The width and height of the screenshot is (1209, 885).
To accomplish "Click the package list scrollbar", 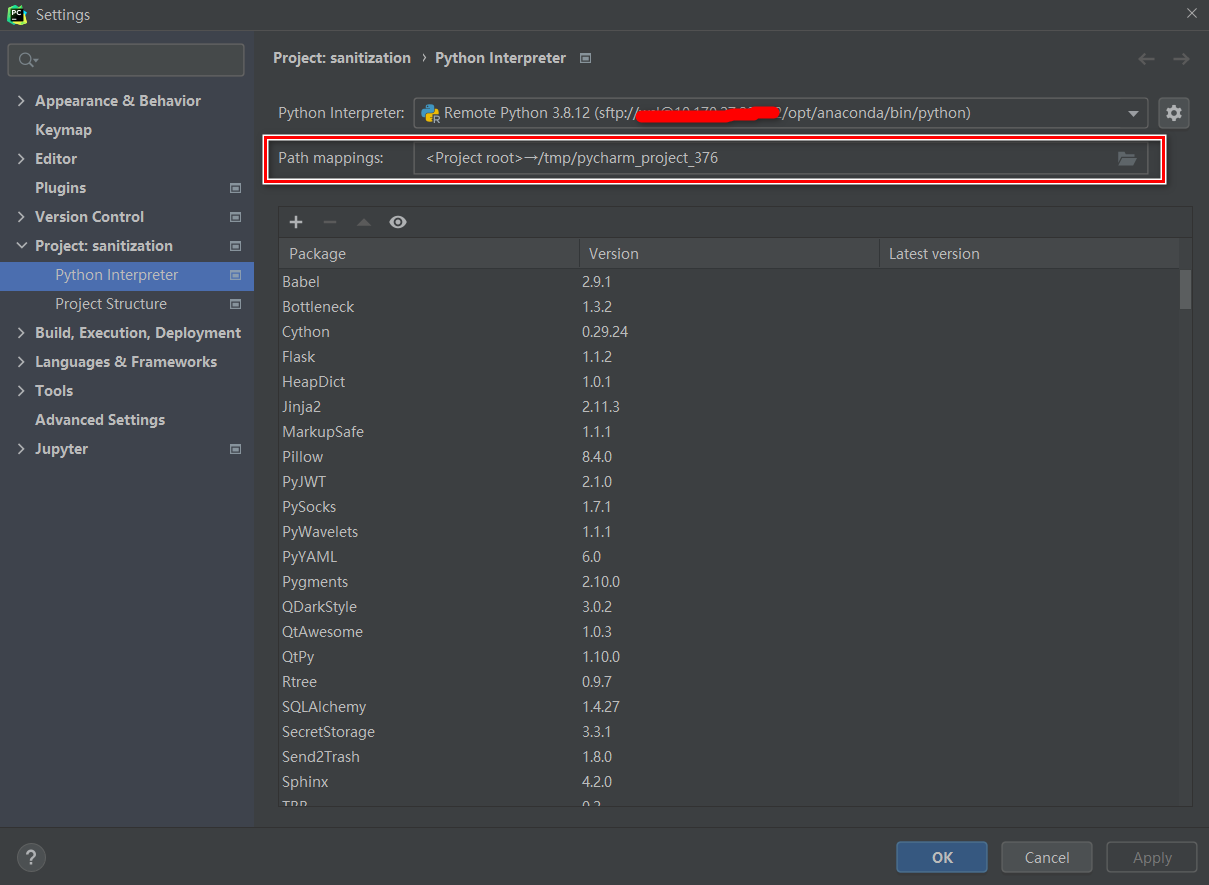I will [x=1185, y=289].
